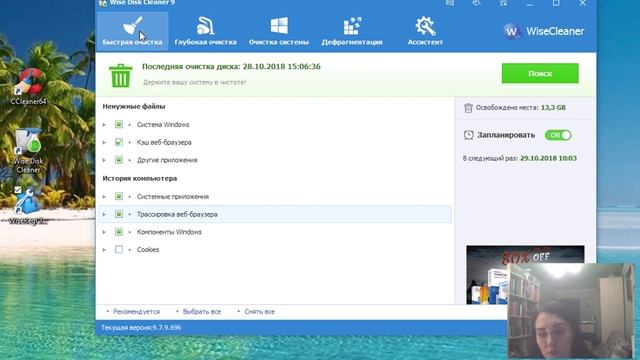Select the Системные приложения label
640x360 pixels.
tap(173, 197)
